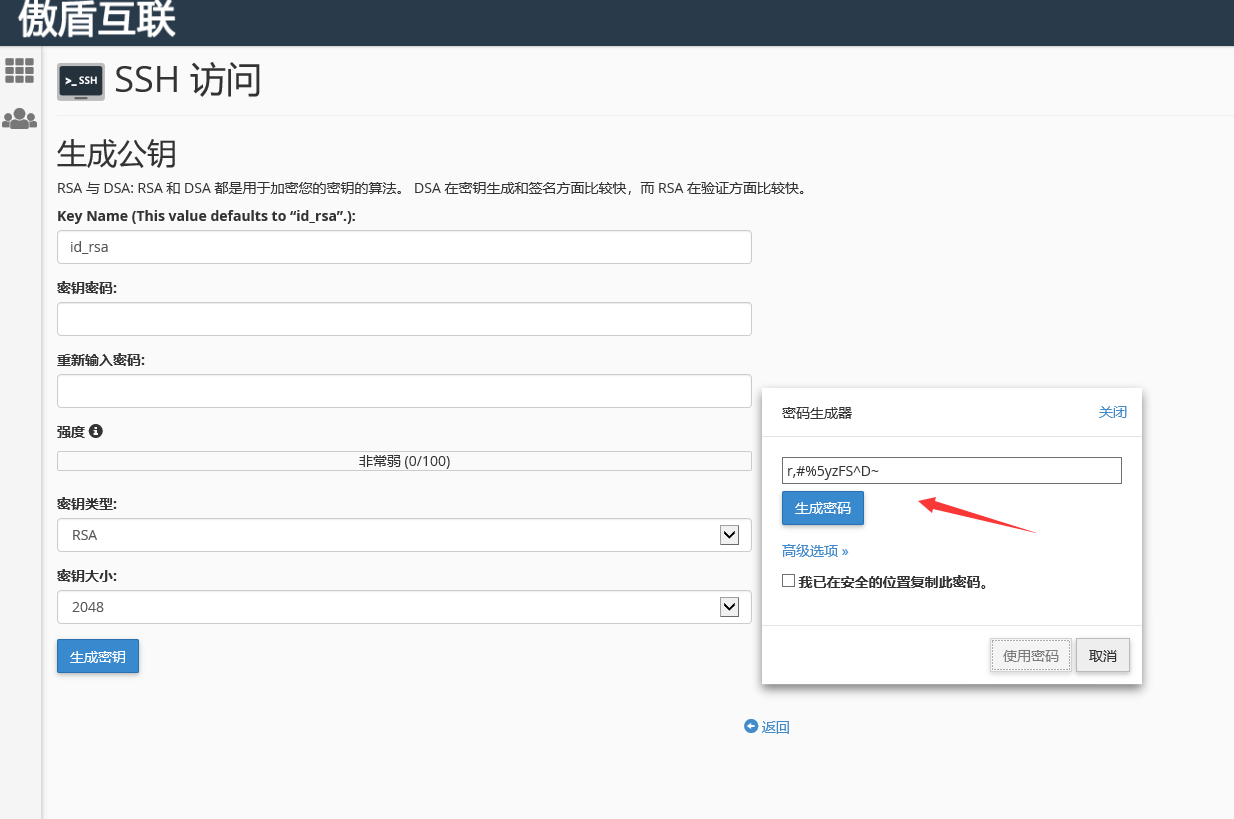Cancel the password generator with 取消
This screenshot has width=1234, height=819.
point(1103,656)
